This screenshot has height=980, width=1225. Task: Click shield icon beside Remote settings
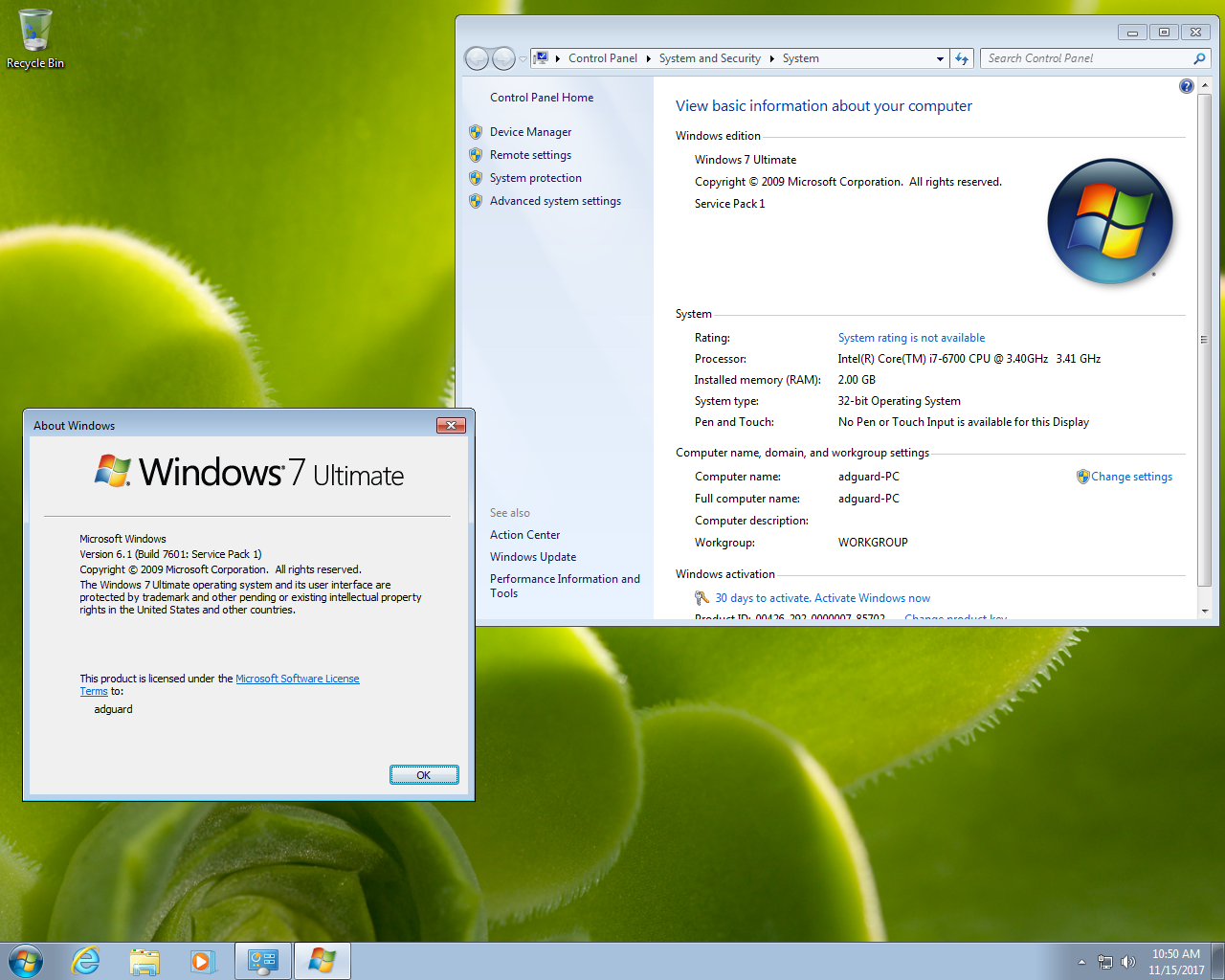coord(476,155)
